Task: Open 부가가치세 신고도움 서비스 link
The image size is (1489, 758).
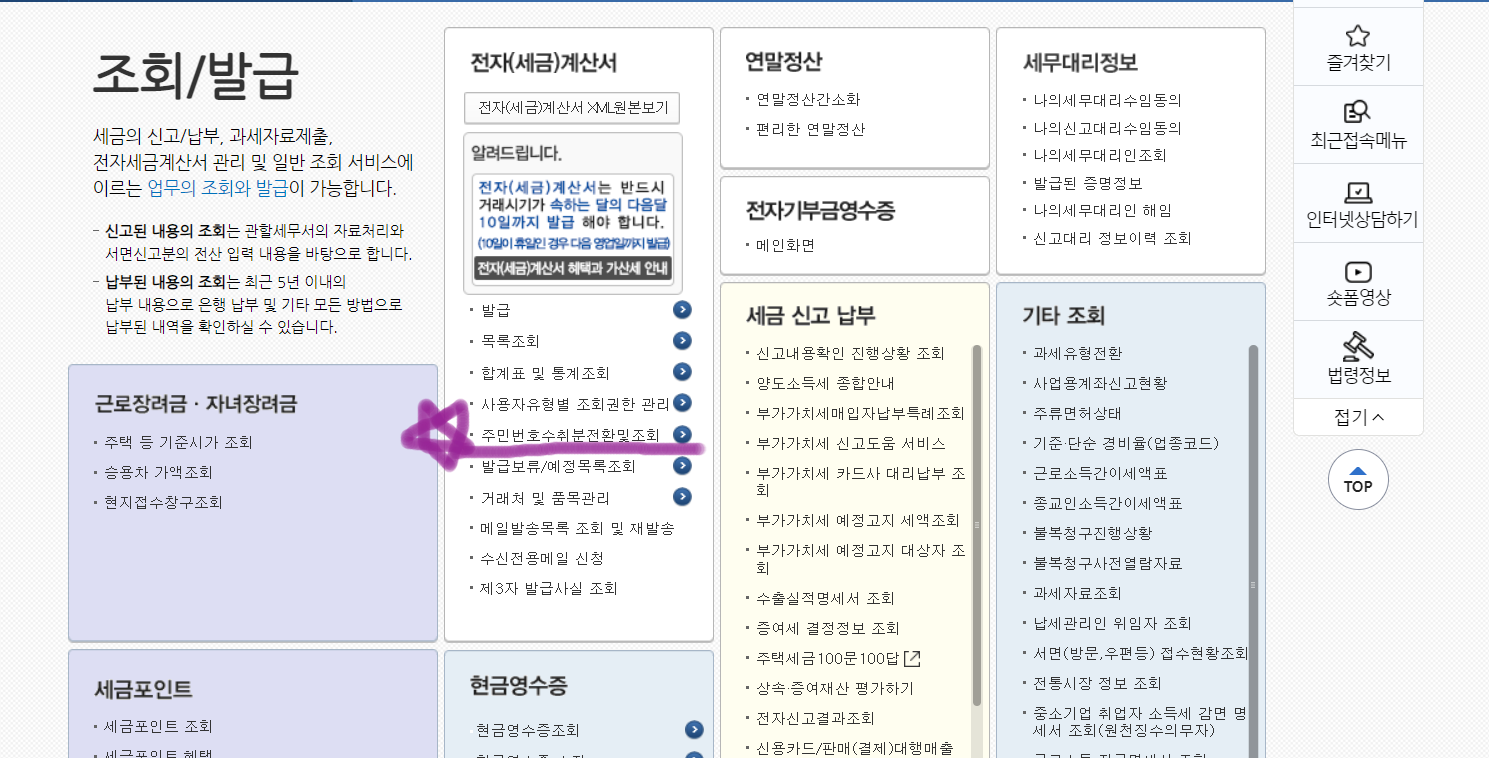Action: (x=850, y=443)
